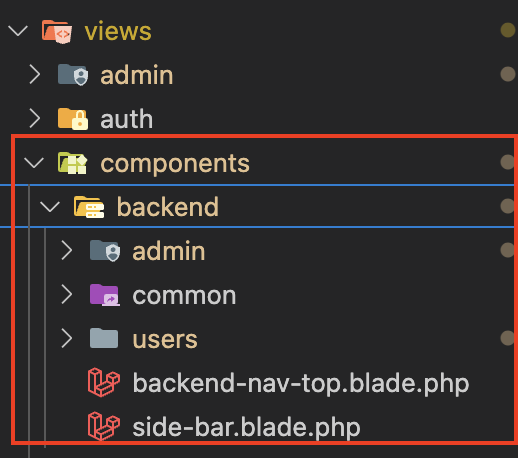Collapse the views folder chevron
Viewport: 518px width, 458px height.
(x=18, y=31)
